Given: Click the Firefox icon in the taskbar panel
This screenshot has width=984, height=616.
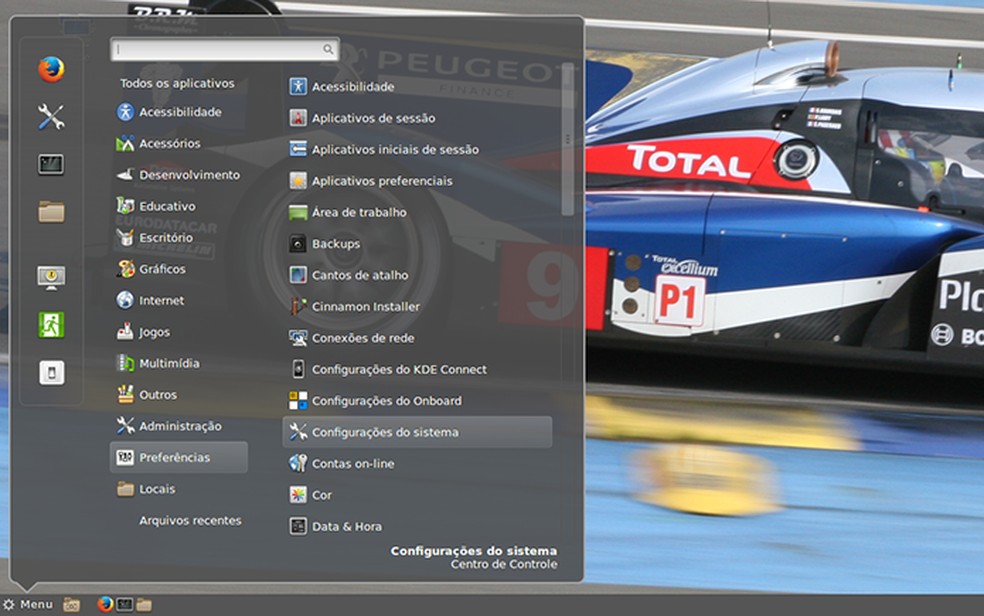Looking at the screenshot, I should (x=105, y=604).
